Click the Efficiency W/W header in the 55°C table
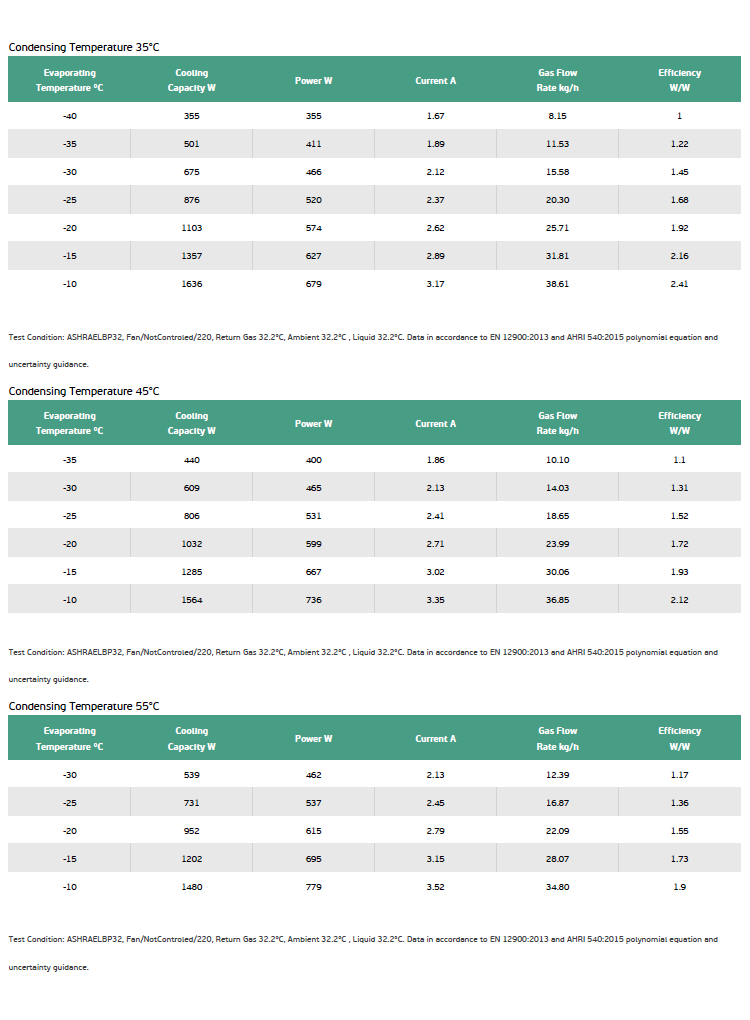750x1020 pixels. pyautogui.click(x=679, y=738)
